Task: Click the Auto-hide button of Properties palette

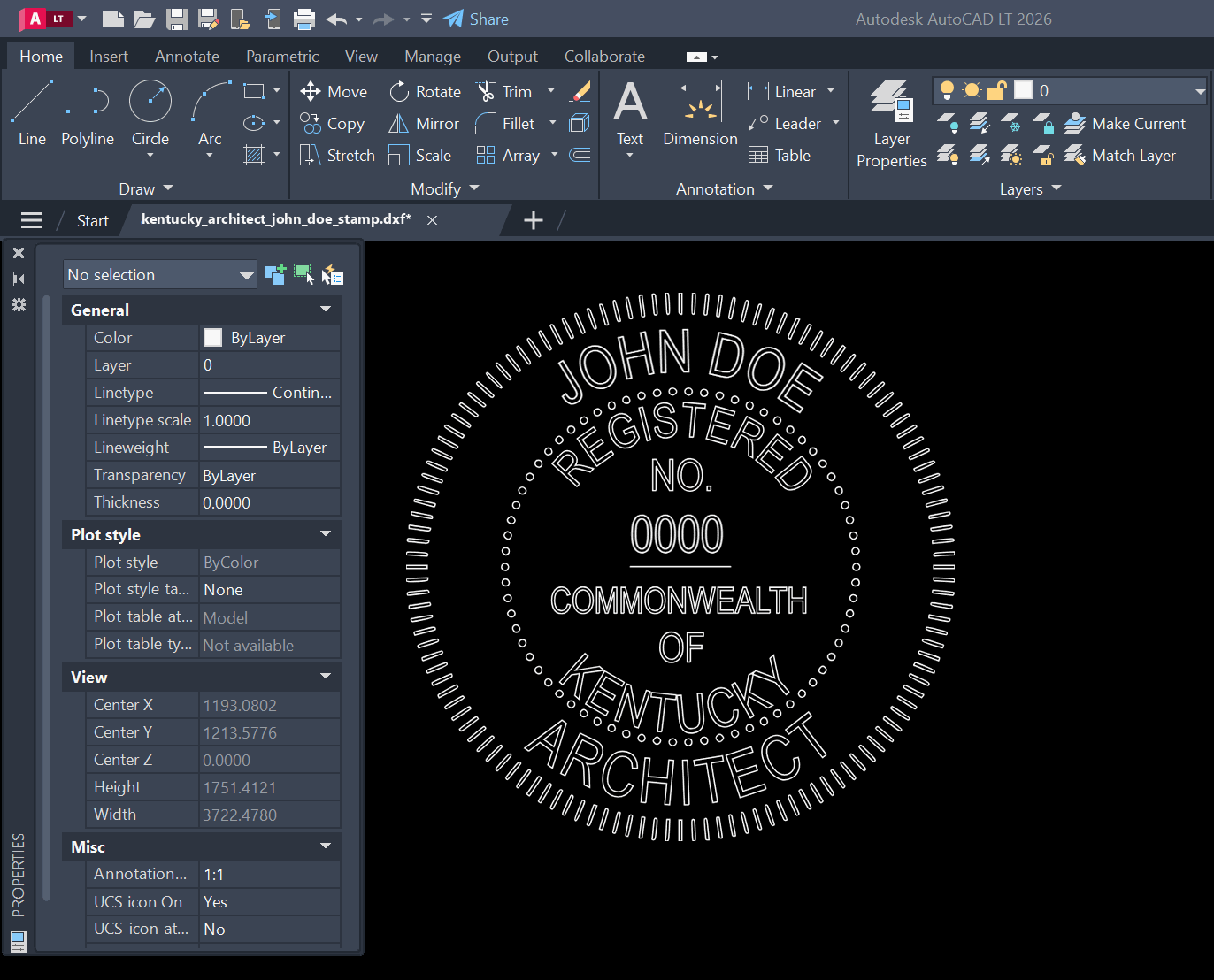Action: 19,279
